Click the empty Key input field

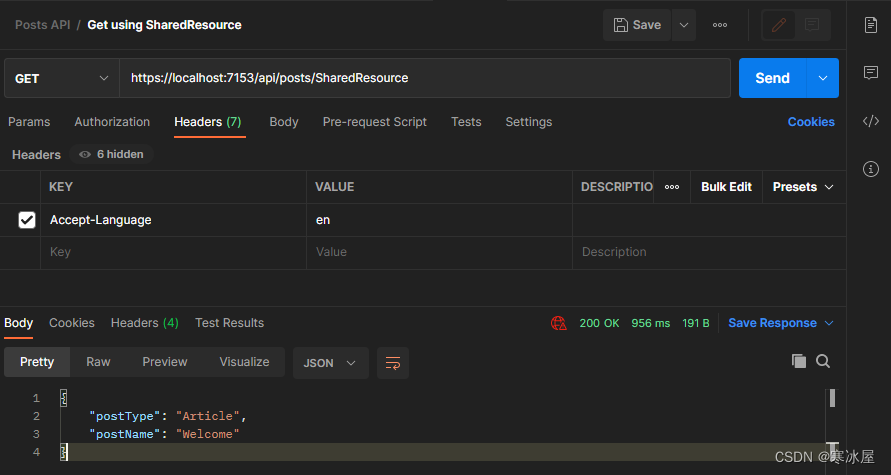coord(174,252)
